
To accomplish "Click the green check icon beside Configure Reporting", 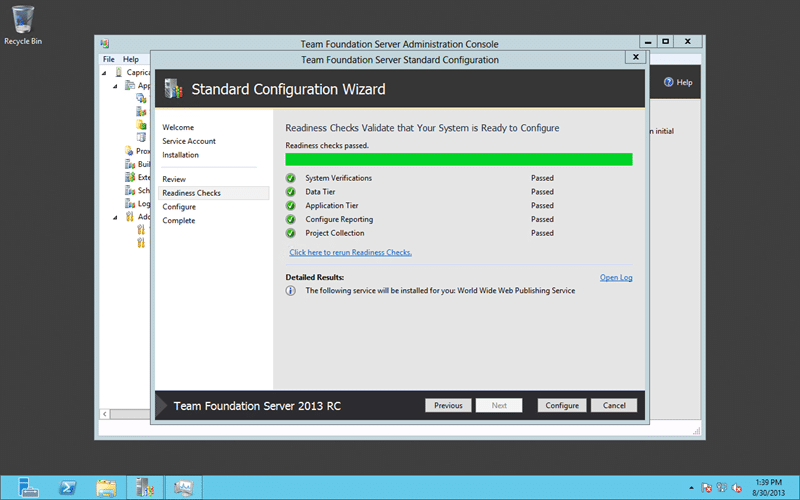I will [x=291, y=219].
